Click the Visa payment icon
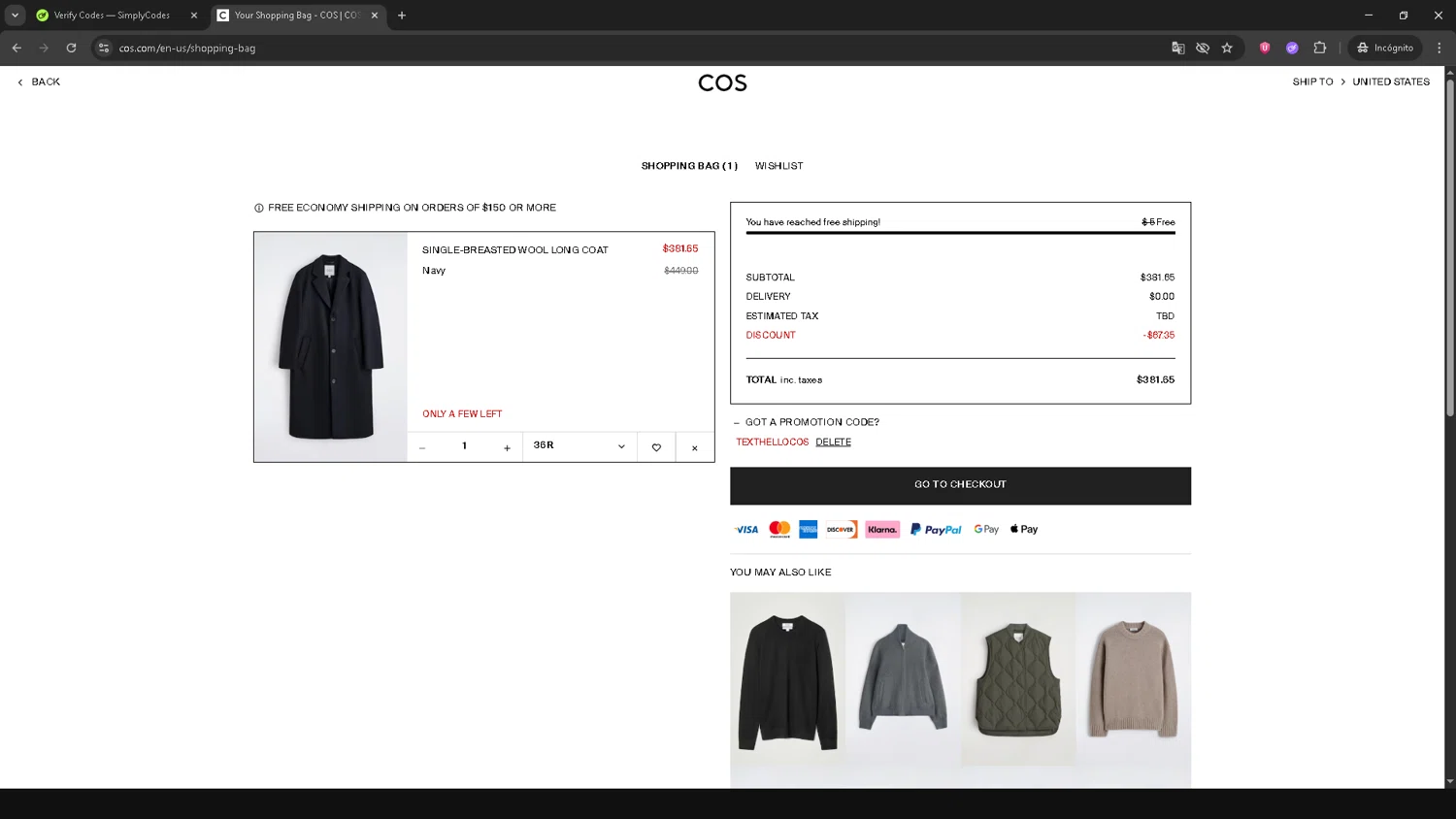 pos(746,530)
